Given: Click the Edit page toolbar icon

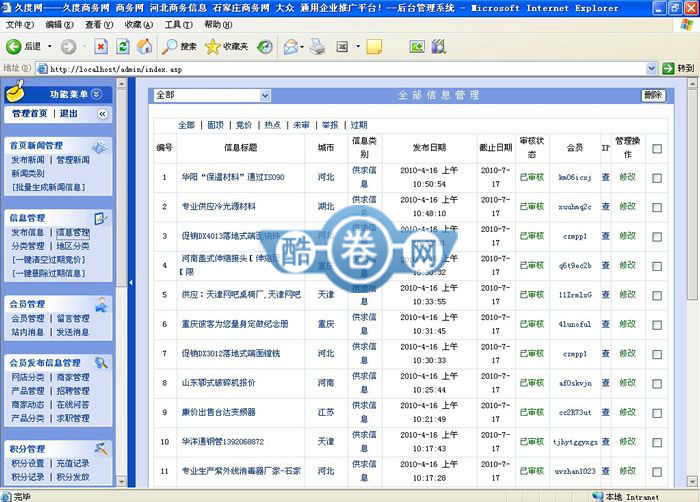Looking at the screenshot, I should coord(342,46).
